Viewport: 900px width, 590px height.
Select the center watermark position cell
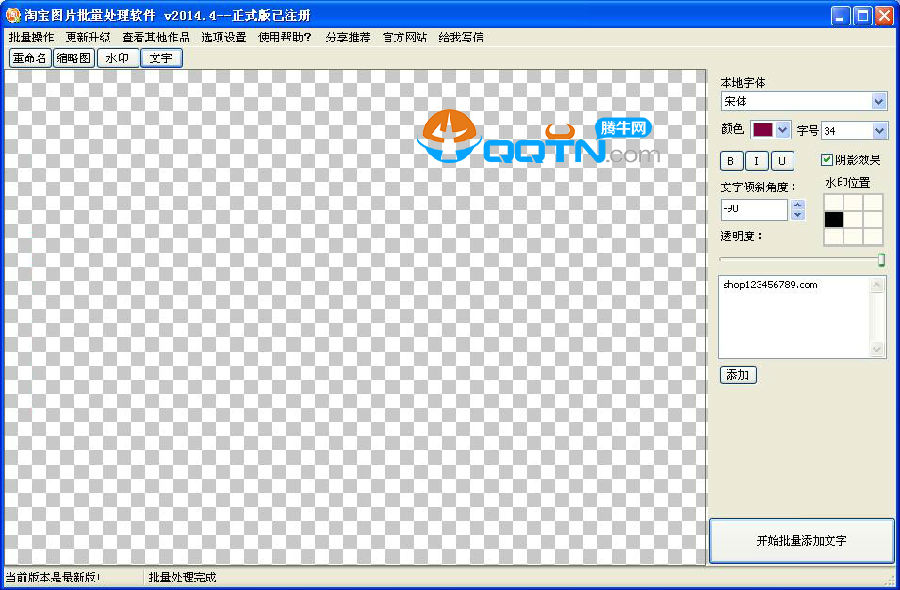[x=853, y=219]
